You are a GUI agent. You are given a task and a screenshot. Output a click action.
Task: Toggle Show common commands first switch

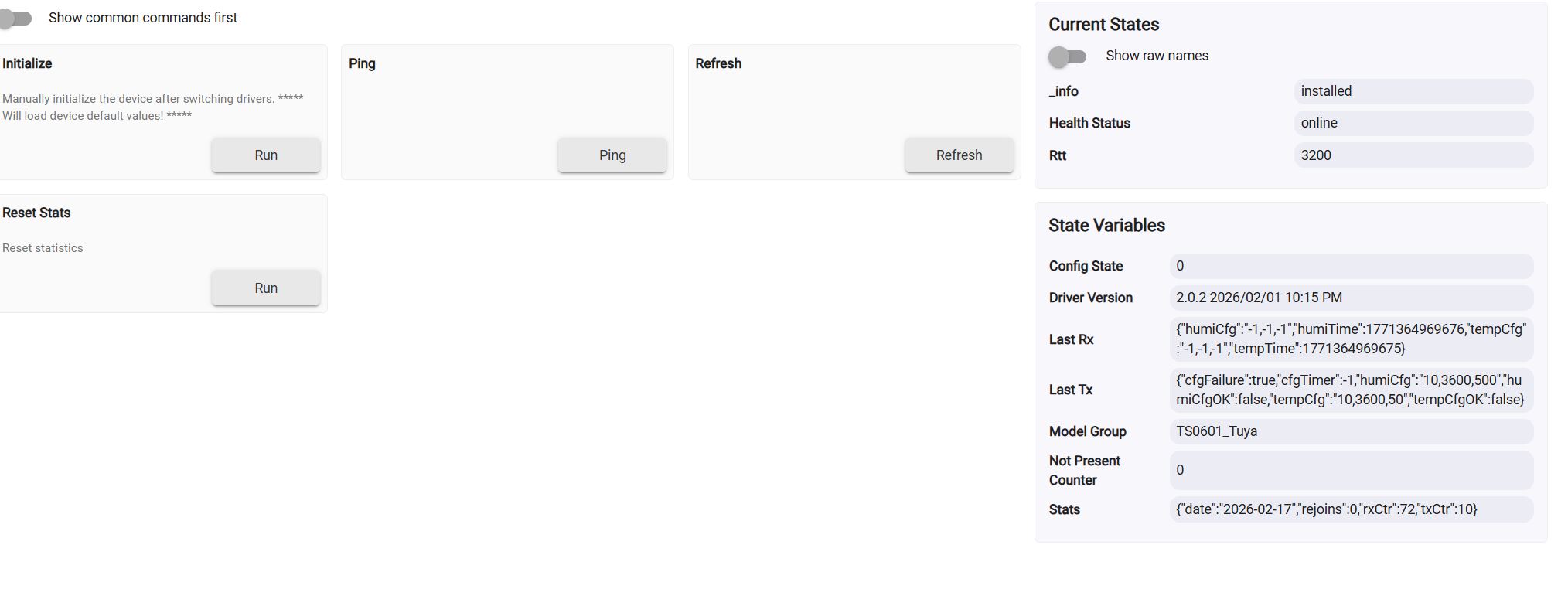[x=15, y=18]
